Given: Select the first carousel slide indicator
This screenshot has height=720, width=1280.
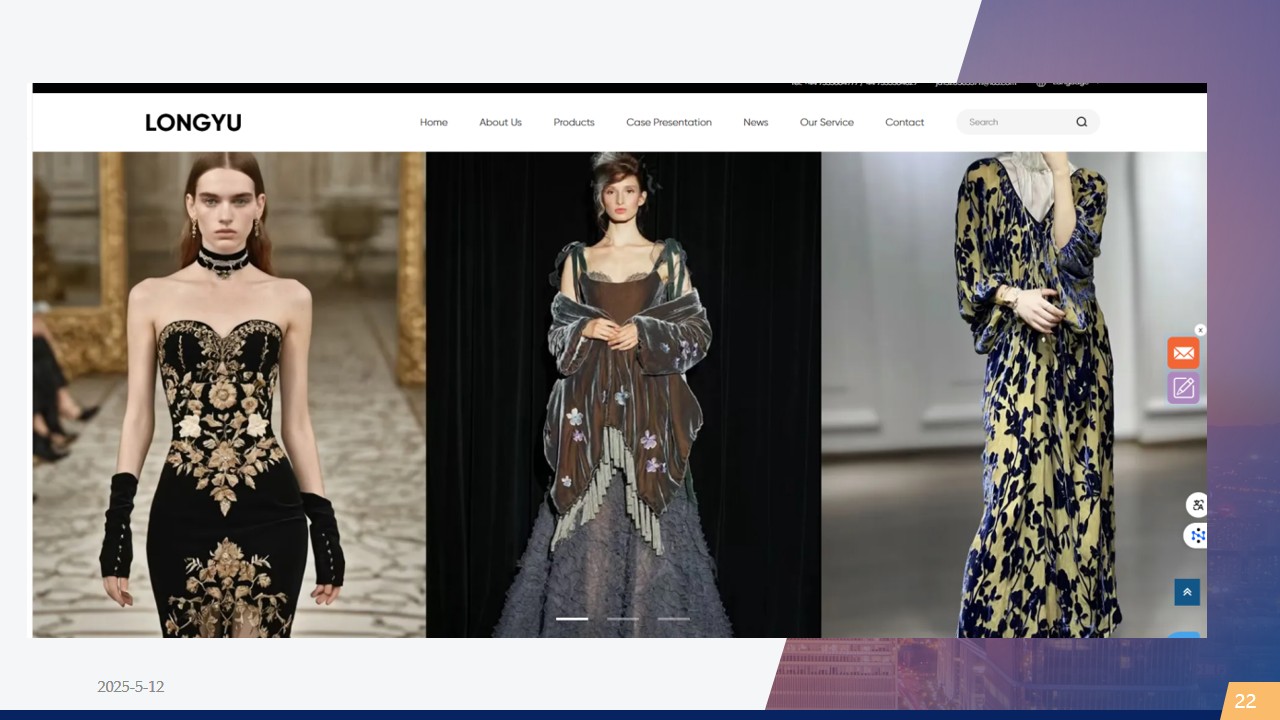Looking at the screenshot, I should pyautogui.click(x=572, y=619).
